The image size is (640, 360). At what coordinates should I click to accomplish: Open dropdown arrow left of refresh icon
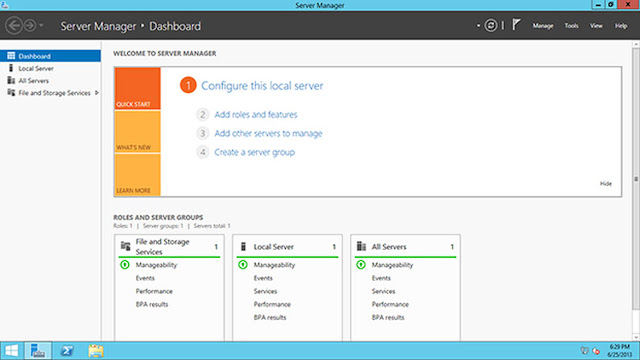pos(478,26)
